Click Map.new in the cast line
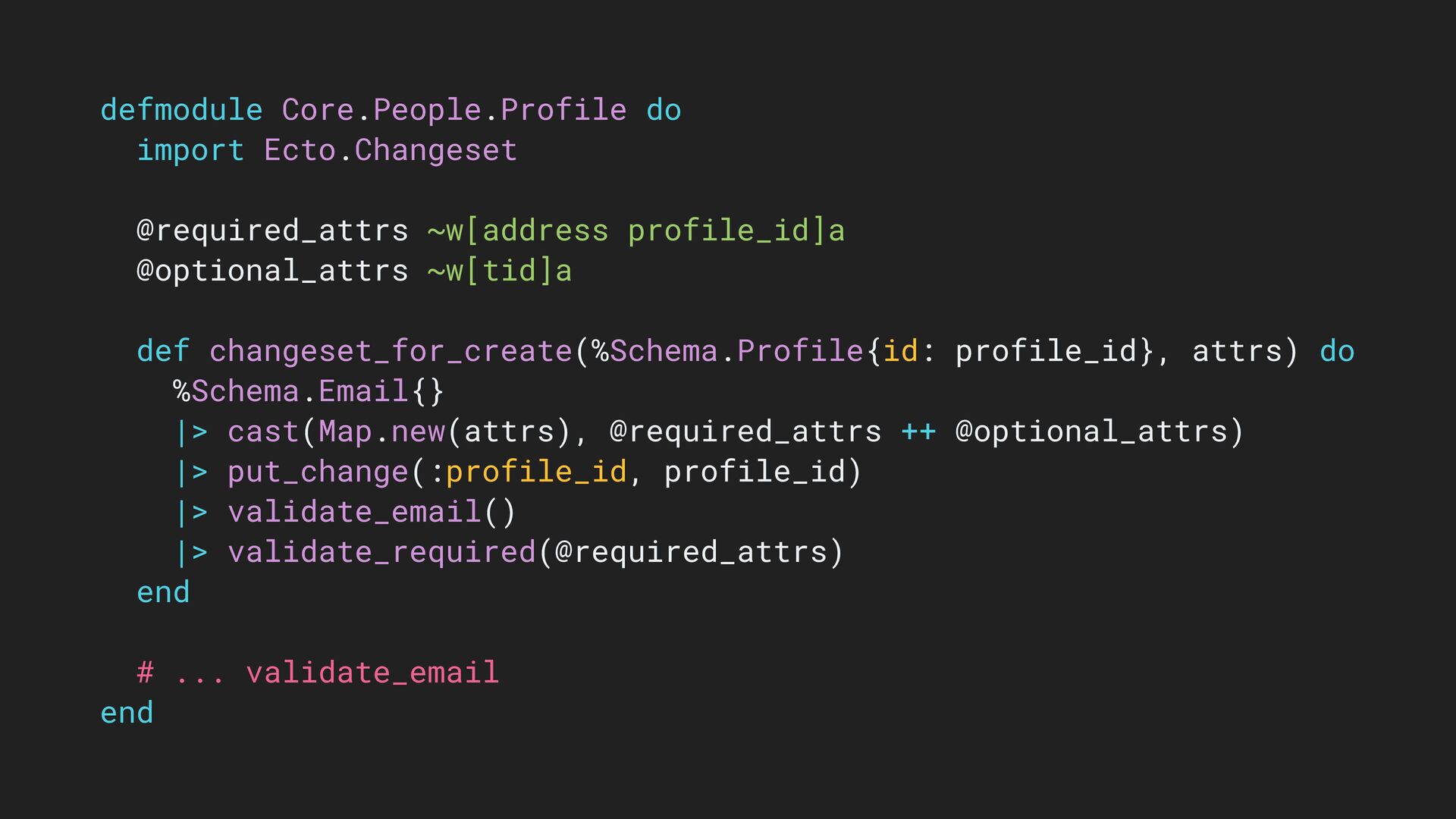Screen dimensions: 1456x819 (381, 431)
